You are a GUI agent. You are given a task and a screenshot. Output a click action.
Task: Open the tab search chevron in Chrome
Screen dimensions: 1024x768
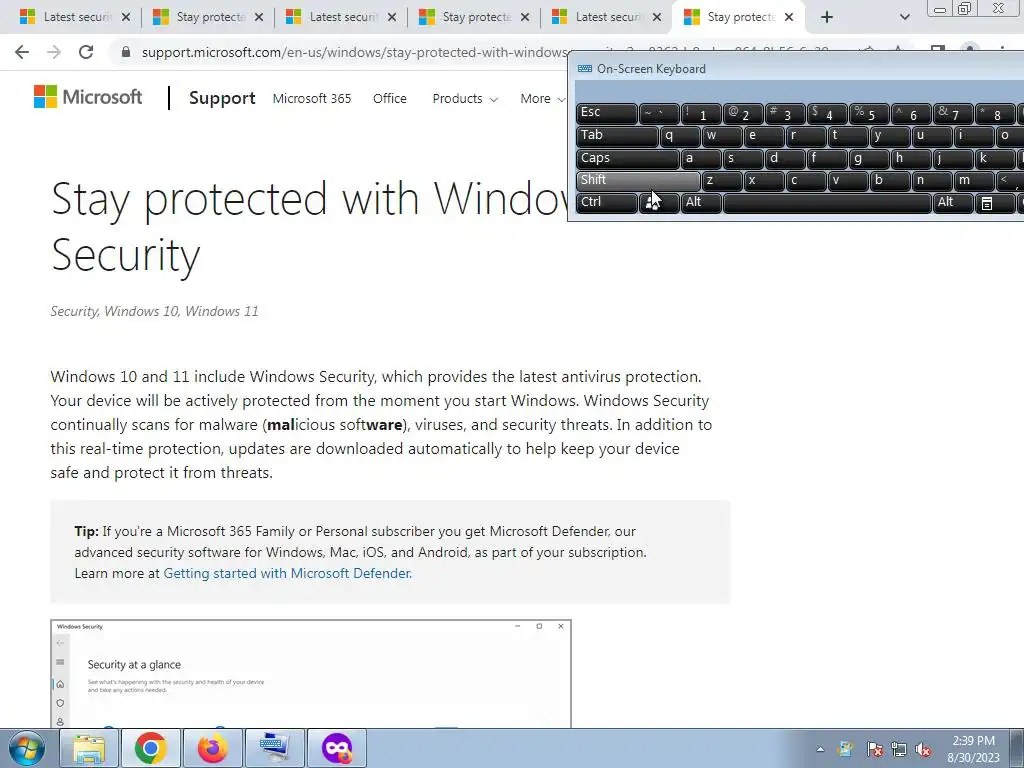point(904,18)
